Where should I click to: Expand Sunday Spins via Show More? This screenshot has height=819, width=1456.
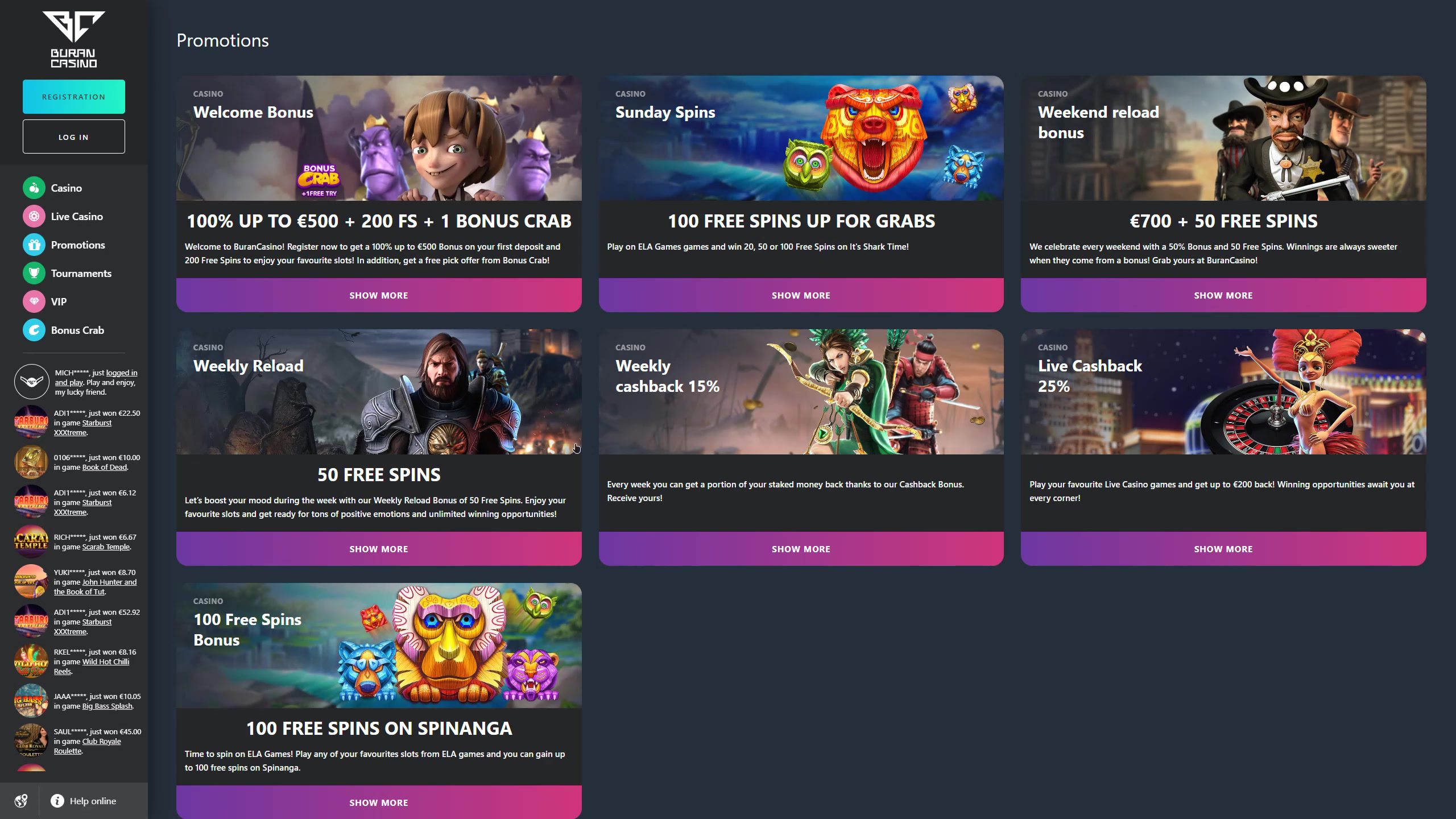(x=801, y=295)
